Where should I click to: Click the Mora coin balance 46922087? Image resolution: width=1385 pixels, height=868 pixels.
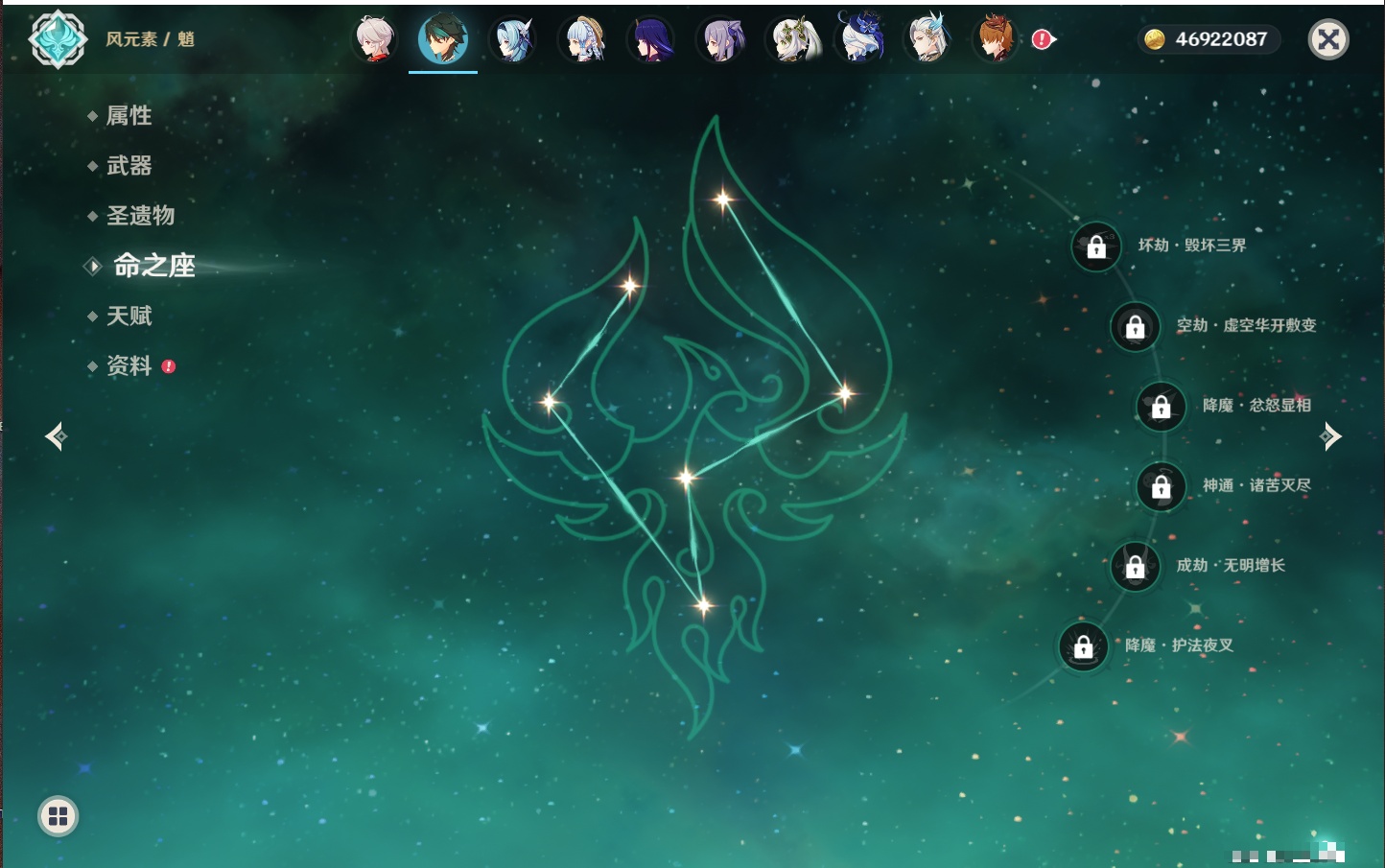pyautogui.click(x=1209, y=39)
